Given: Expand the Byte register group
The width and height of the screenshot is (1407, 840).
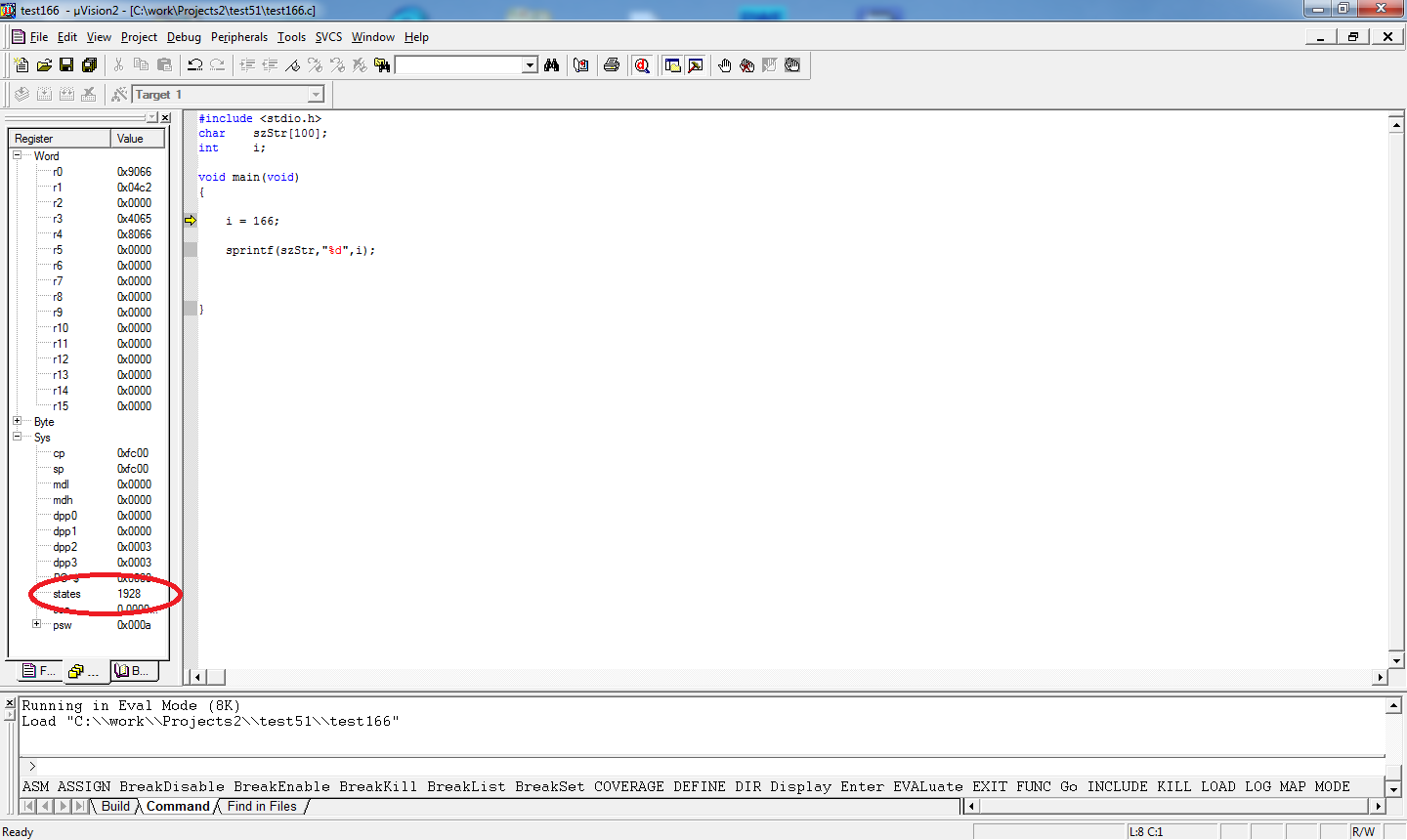Looking at the screenshot, I should [x=17, y=421].
